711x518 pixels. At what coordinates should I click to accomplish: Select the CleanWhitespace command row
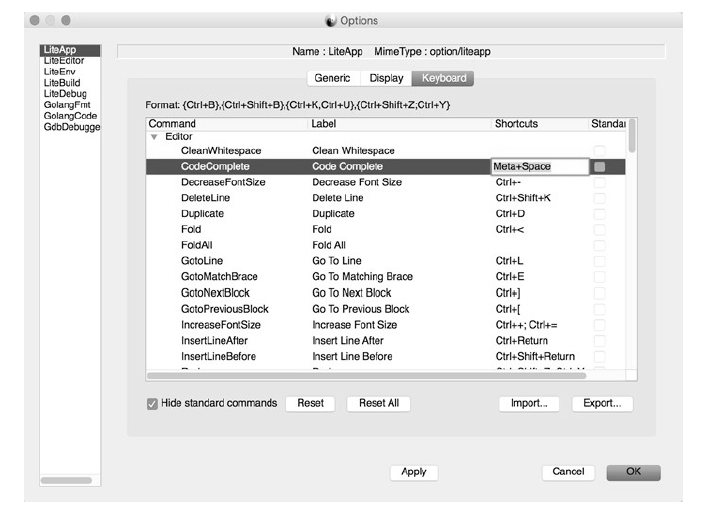click(x=386, y=151)
